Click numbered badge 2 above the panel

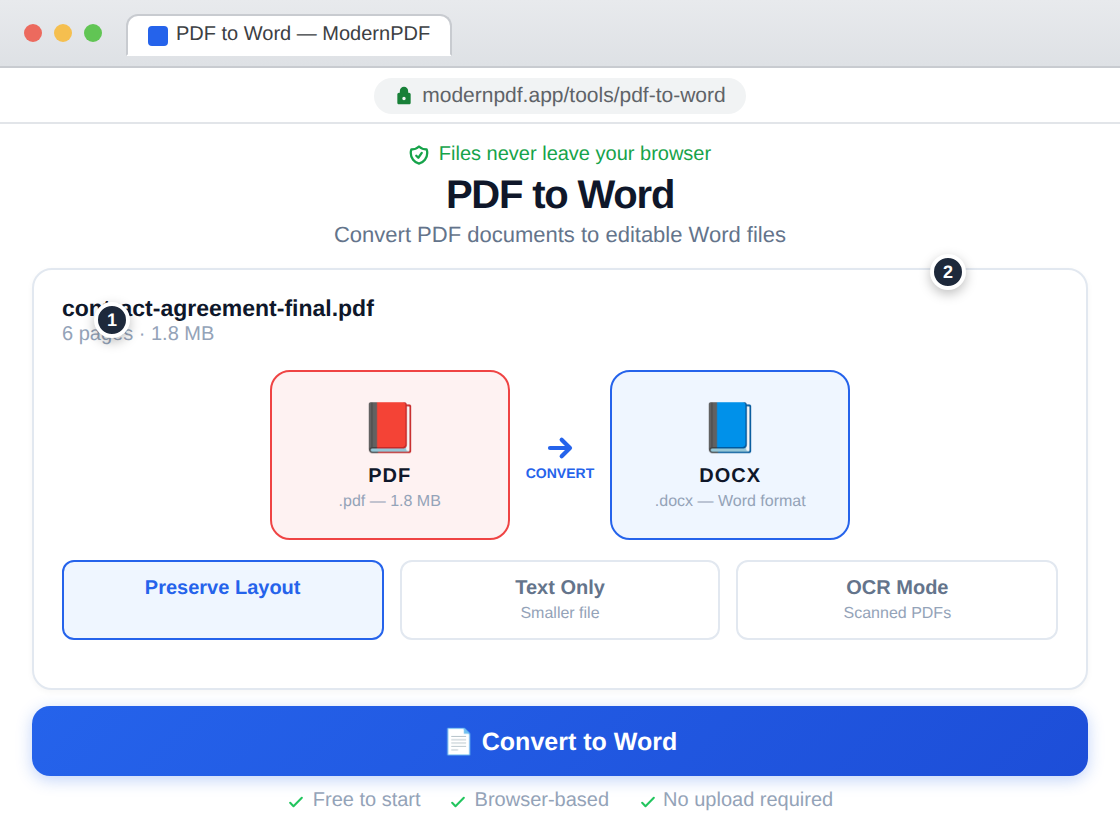point(946,272)
